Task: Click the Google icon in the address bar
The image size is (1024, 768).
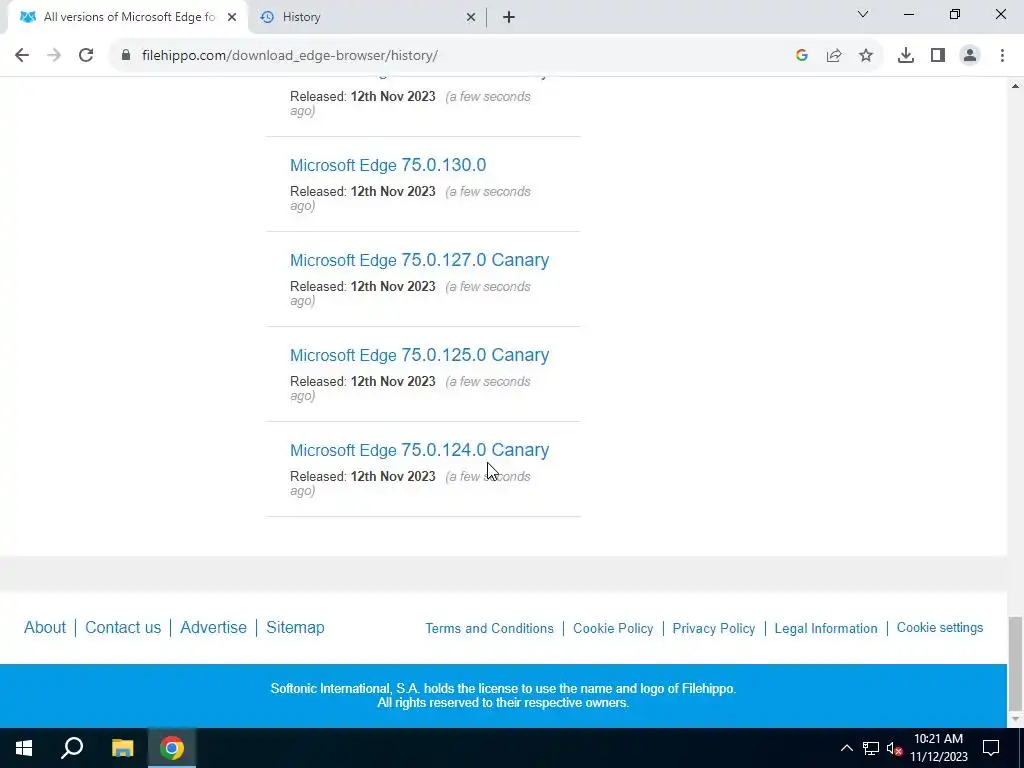Action: (x=802, y=56)
